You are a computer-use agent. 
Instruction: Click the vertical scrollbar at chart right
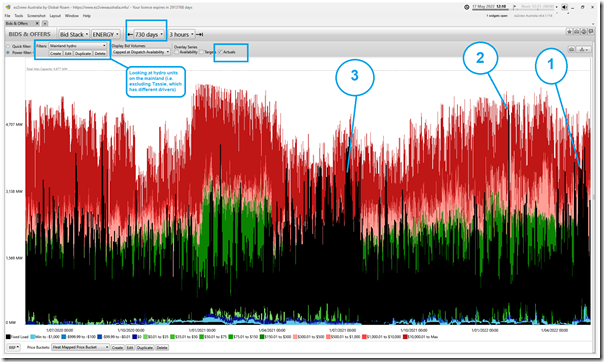coord(593,196)
